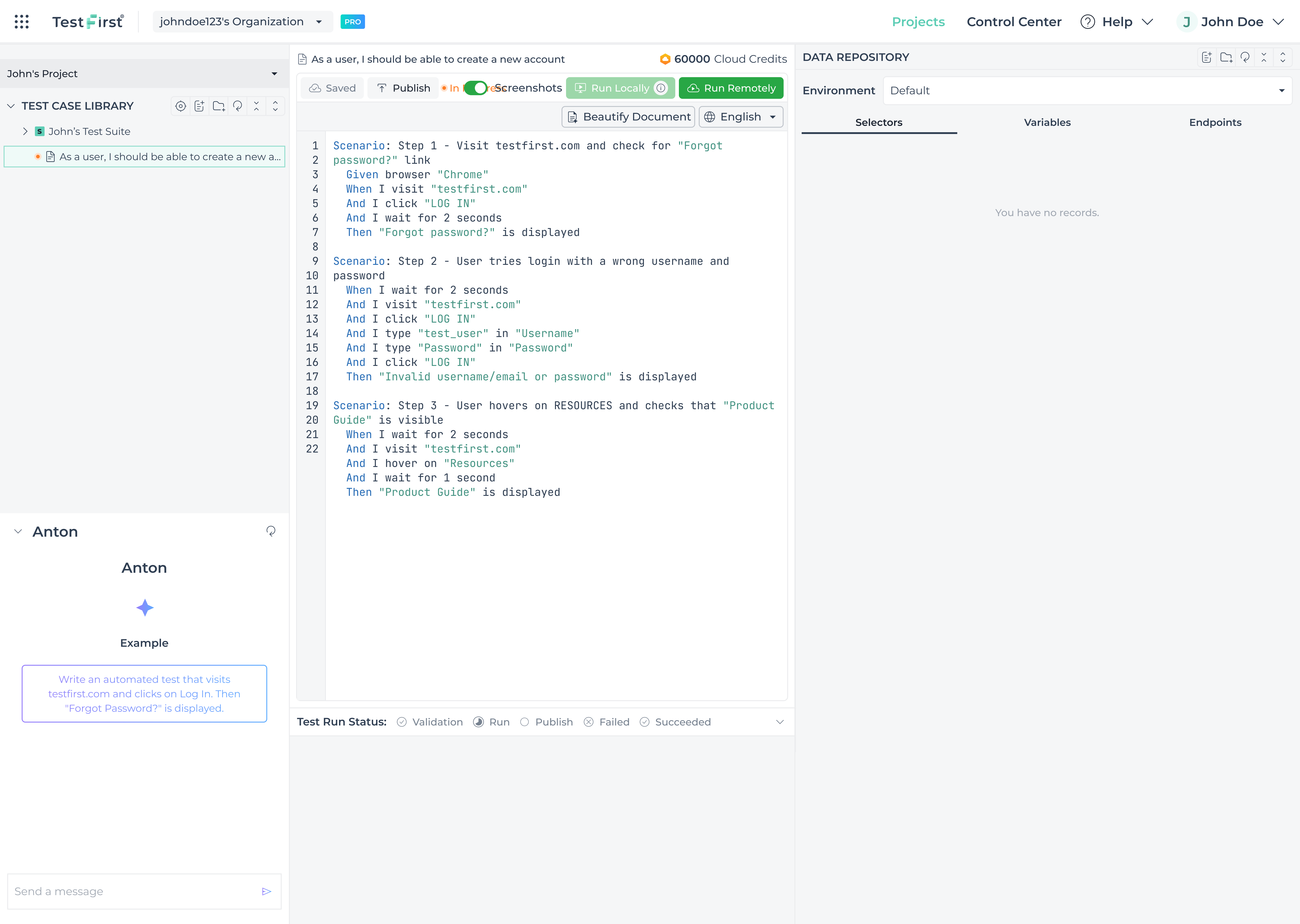Click the Run status progress icon
Screen dimensions: 1300x924
479,722
